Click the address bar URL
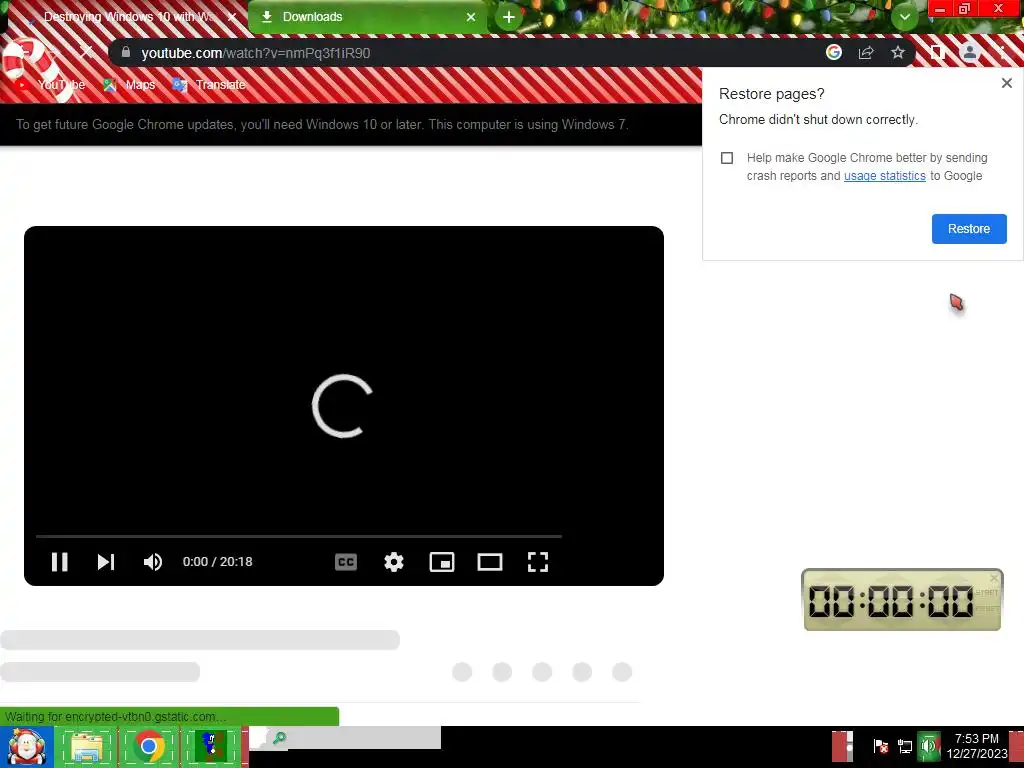This screenshot has width=1024, height=768. tap(255, 53)
